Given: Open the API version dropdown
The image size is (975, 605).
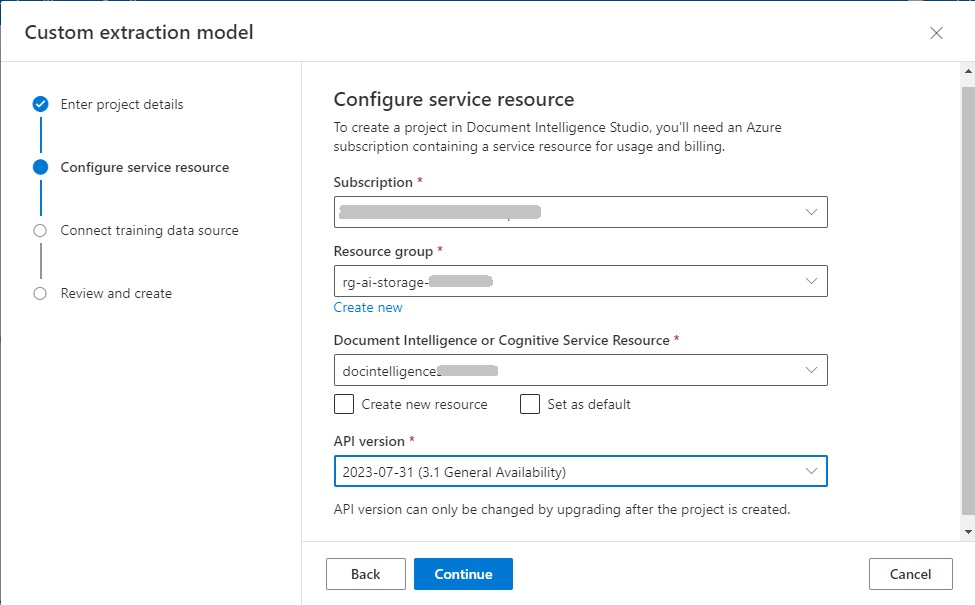Looking at the screenshot, I should pyautogui.click(x=580, y=471).
